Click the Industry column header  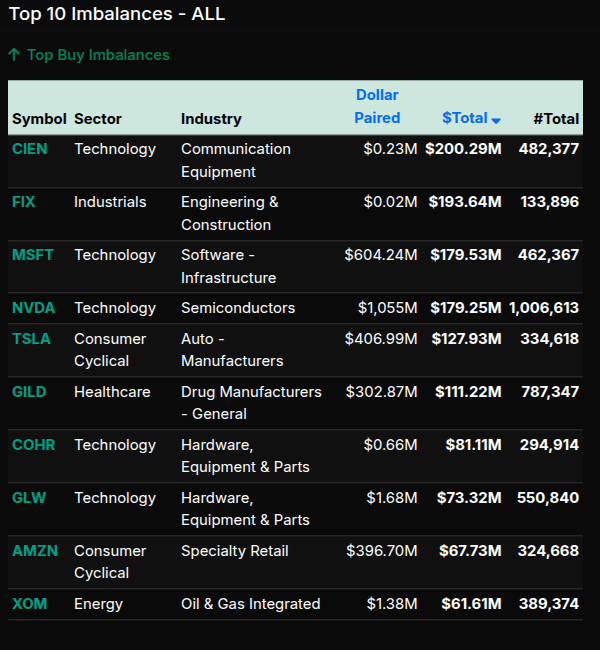coord(211,119)
